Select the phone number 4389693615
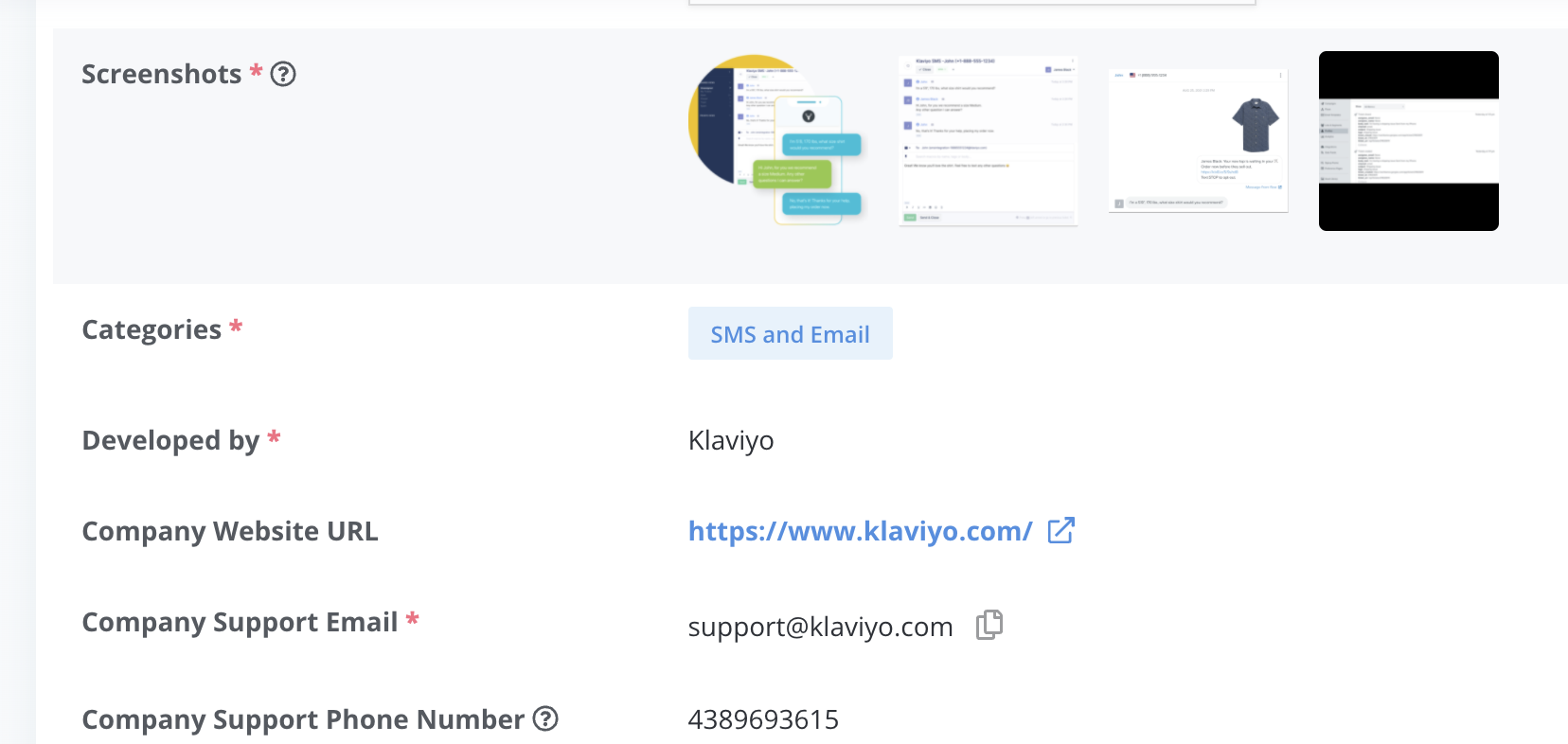1568x744 pixels. [763, 719]
